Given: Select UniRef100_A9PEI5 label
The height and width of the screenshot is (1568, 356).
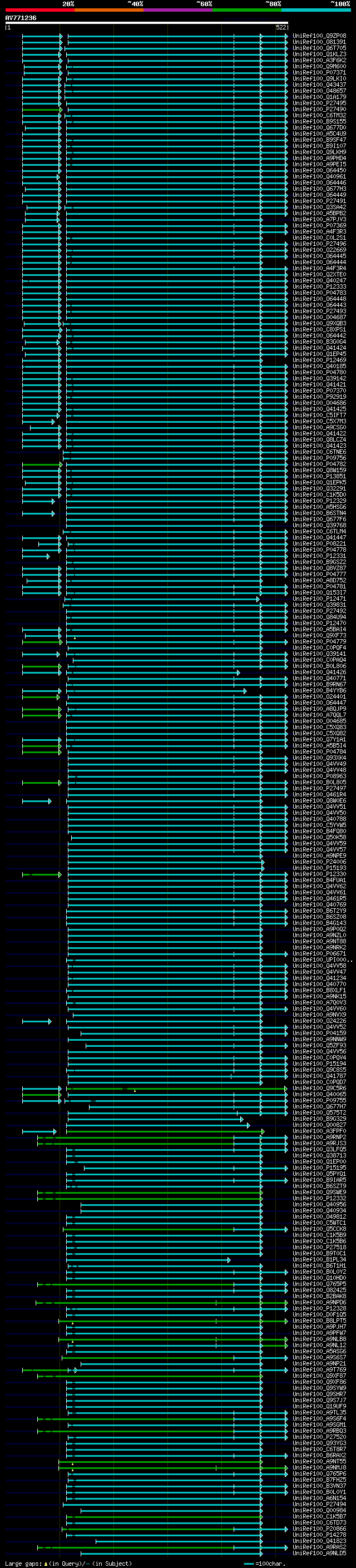Looking at the screenshot, I should pyautogui.click(x=319, y=164).
